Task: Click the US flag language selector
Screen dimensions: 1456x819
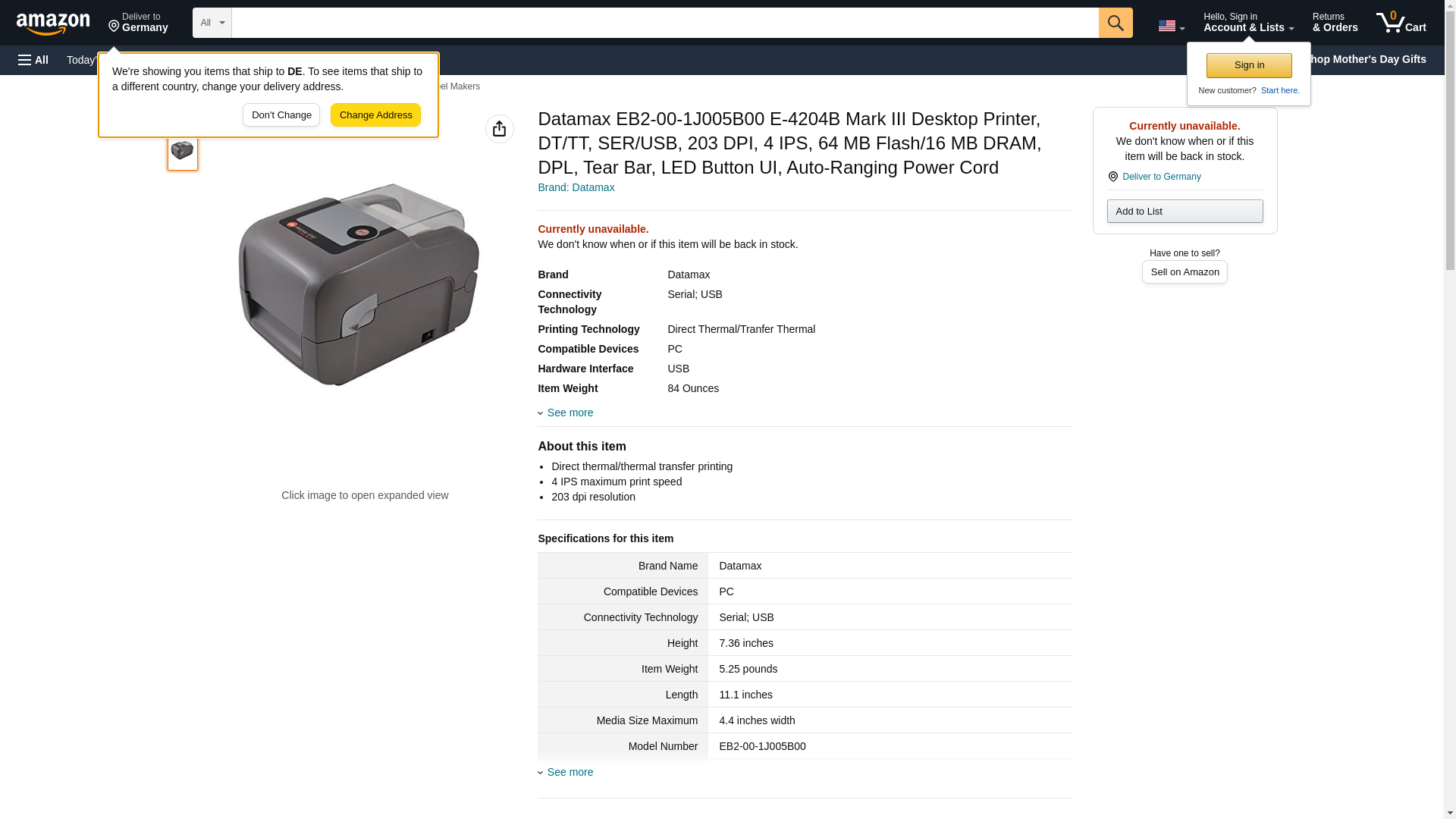Action: 1170,26
